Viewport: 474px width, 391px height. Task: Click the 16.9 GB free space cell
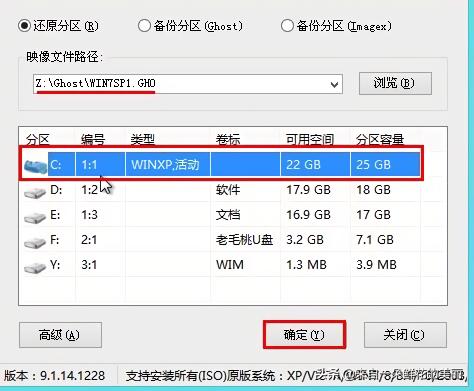pyautogui.click(x=308, y=215)
